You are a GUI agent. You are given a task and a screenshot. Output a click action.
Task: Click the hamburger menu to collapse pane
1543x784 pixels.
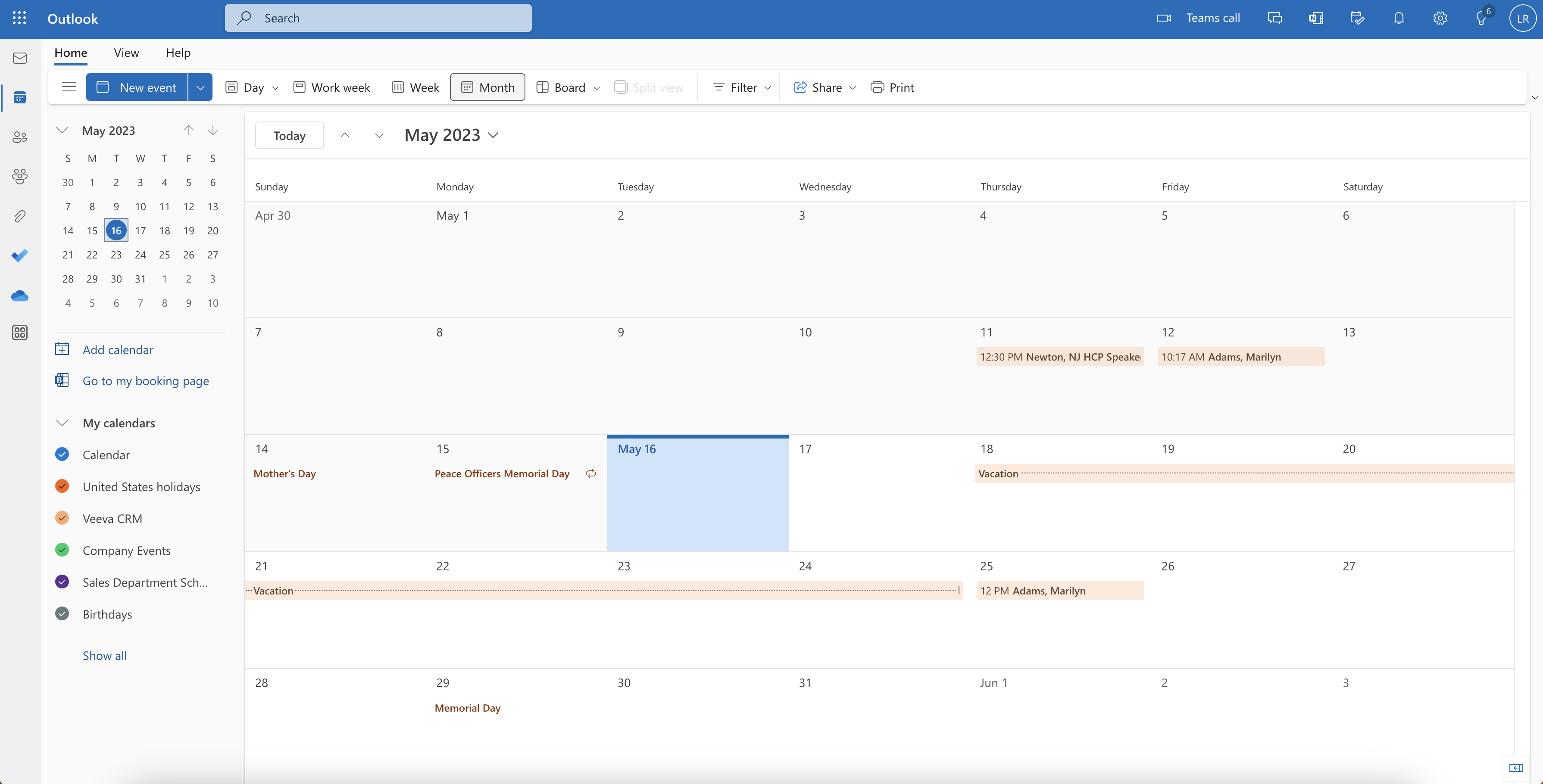click(69, 87)
